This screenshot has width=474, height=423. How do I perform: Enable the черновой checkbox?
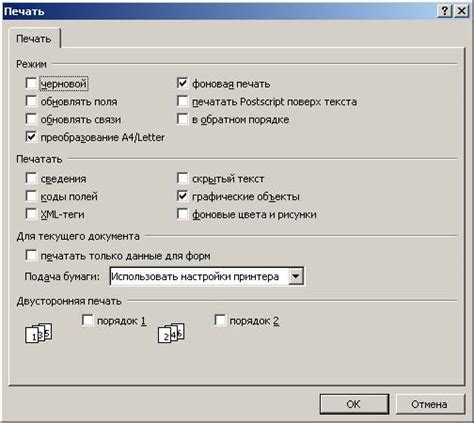tap(31, 83)
